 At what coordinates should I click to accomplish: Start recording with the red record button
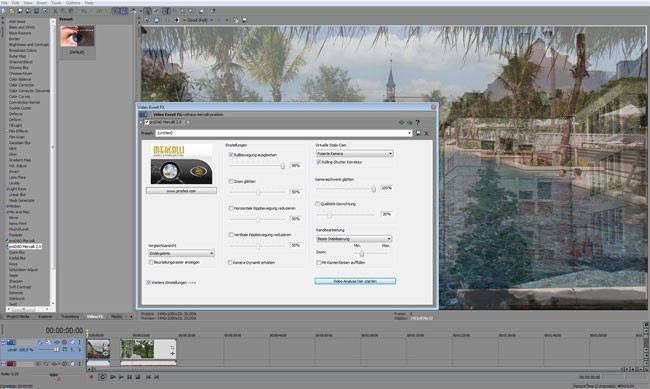pos(91,377)
